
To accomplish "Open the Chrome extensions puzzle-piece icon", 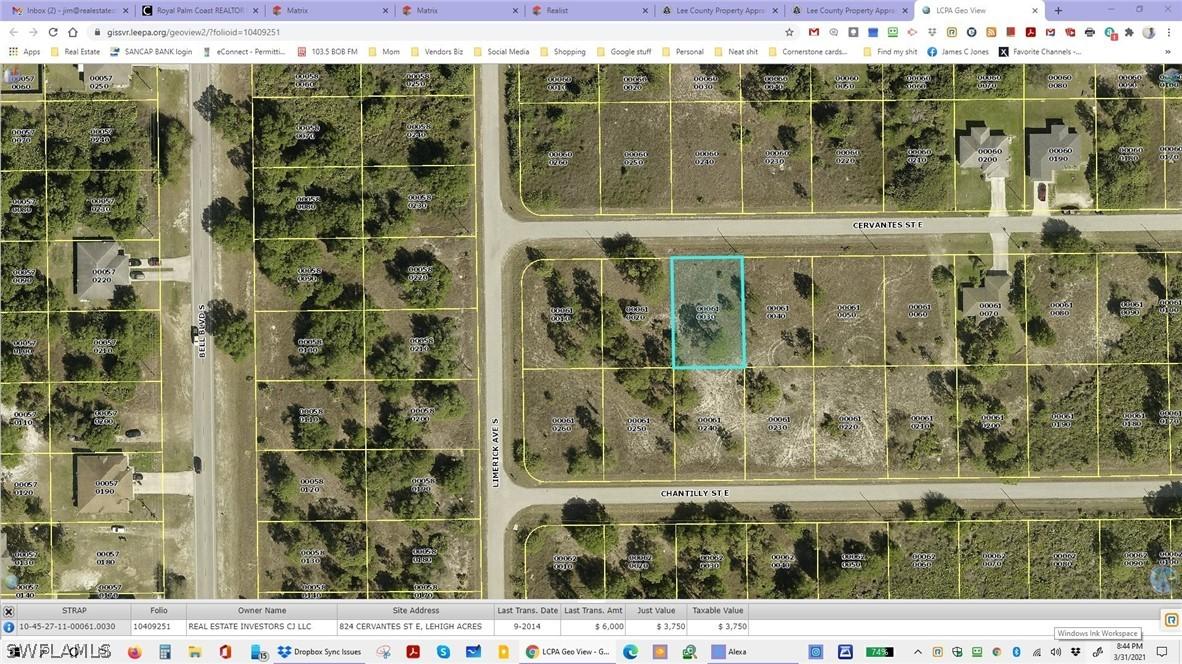I will (x=1130, y=31).
